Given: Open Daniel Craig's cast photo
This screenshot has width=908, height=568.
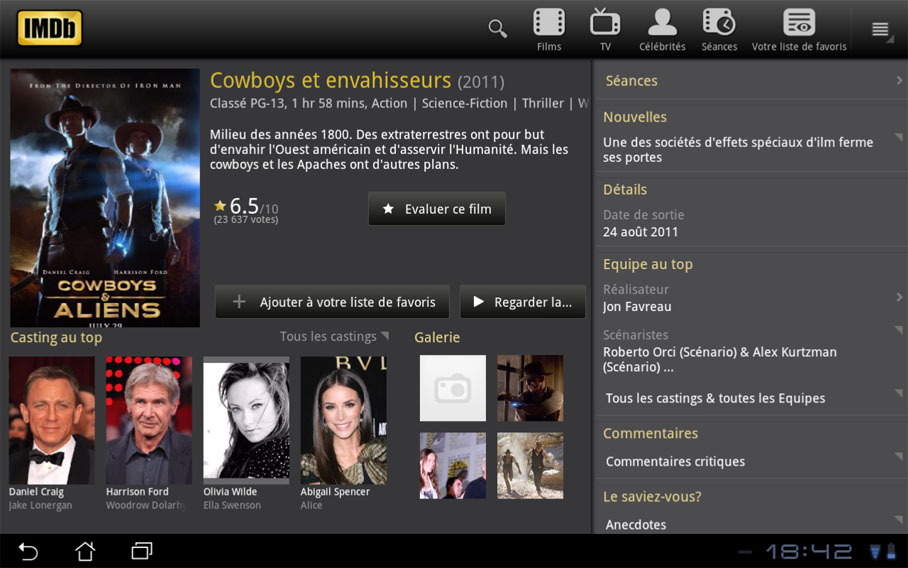Looking at the screenshot, I should [x=52, y=420].
